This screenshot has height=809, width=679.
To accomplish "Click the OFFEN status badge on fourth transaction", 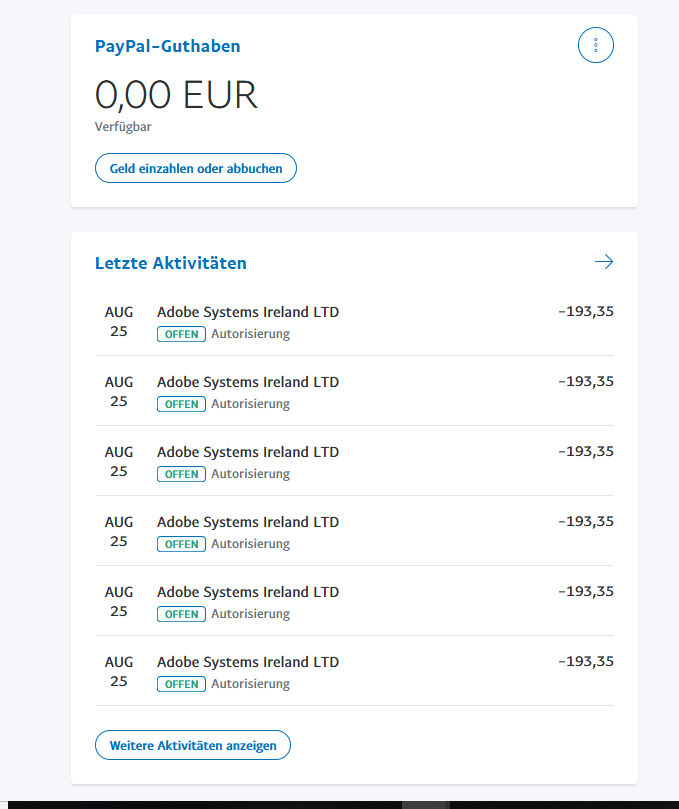I will [181, 544].
